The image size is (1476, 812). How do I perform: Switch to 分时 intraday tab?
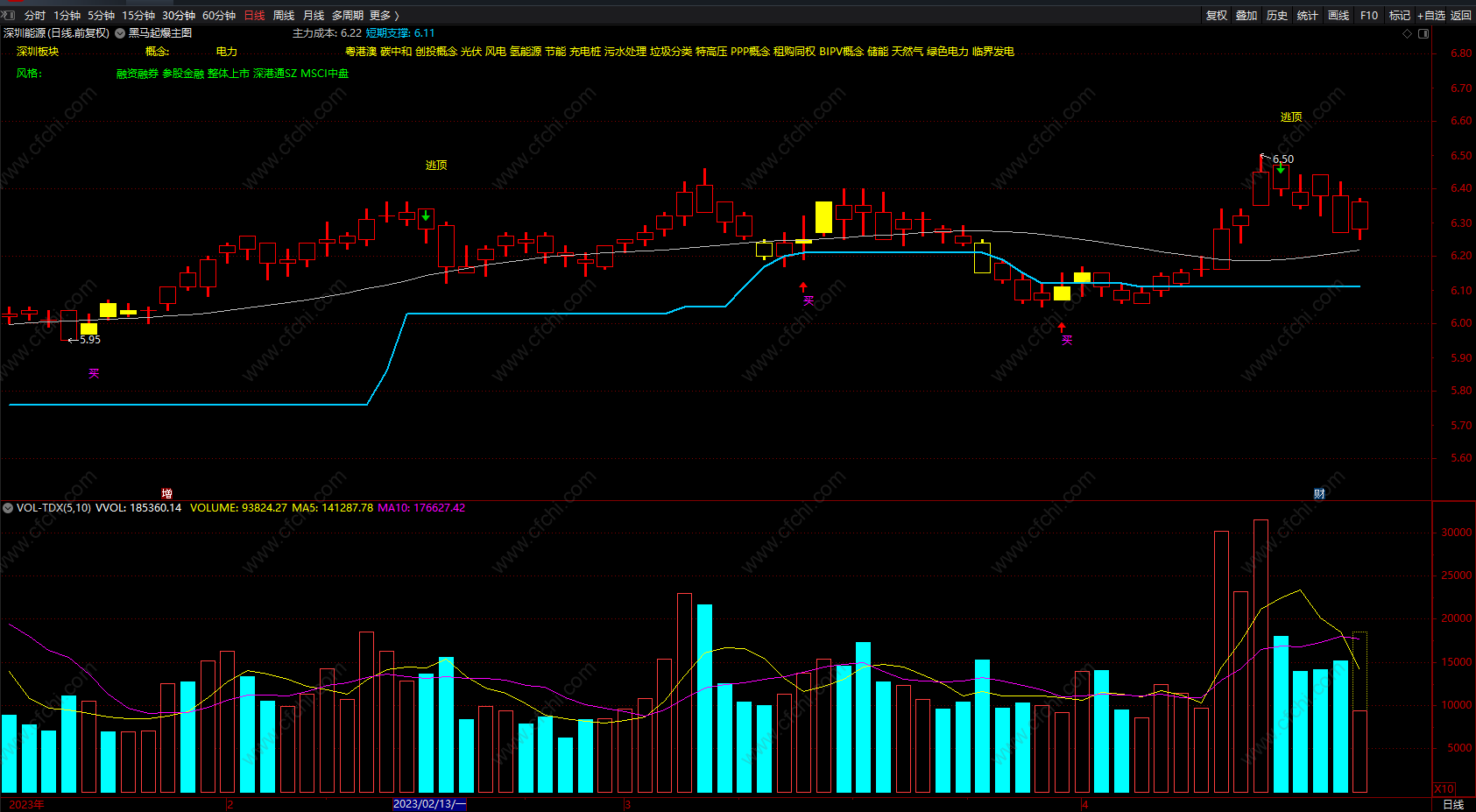pyautogui.click(x=35, y=15)
